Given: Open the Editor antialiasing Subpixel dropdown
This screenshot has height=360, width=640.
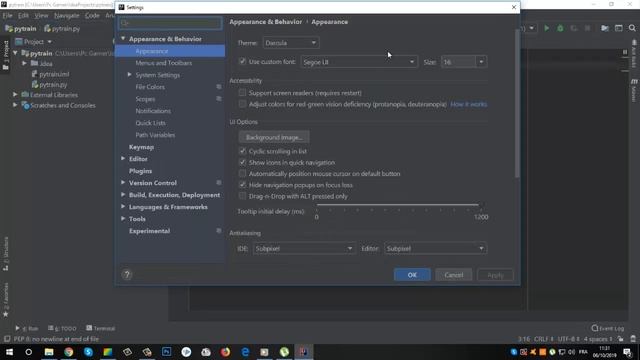Looking at the screenshot, I should (435, 248).
